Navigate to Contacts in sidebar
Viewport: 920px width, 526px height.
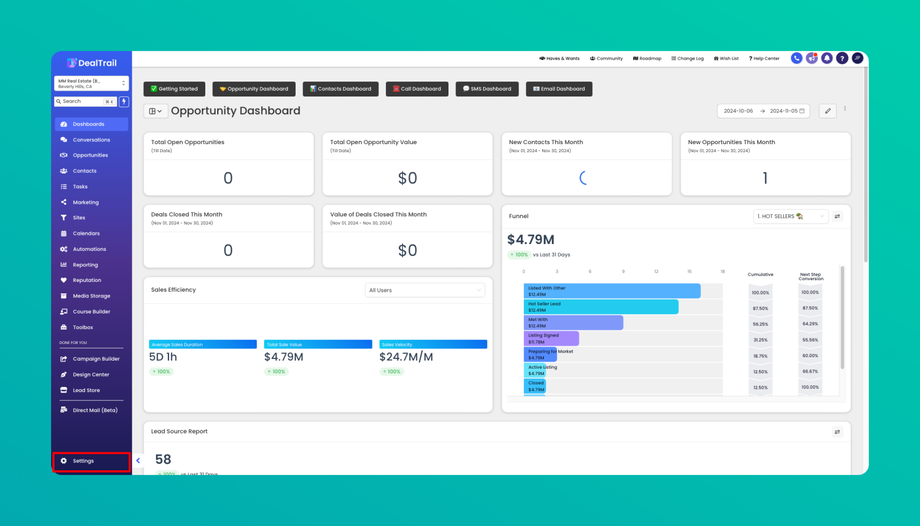pos(92,171)
